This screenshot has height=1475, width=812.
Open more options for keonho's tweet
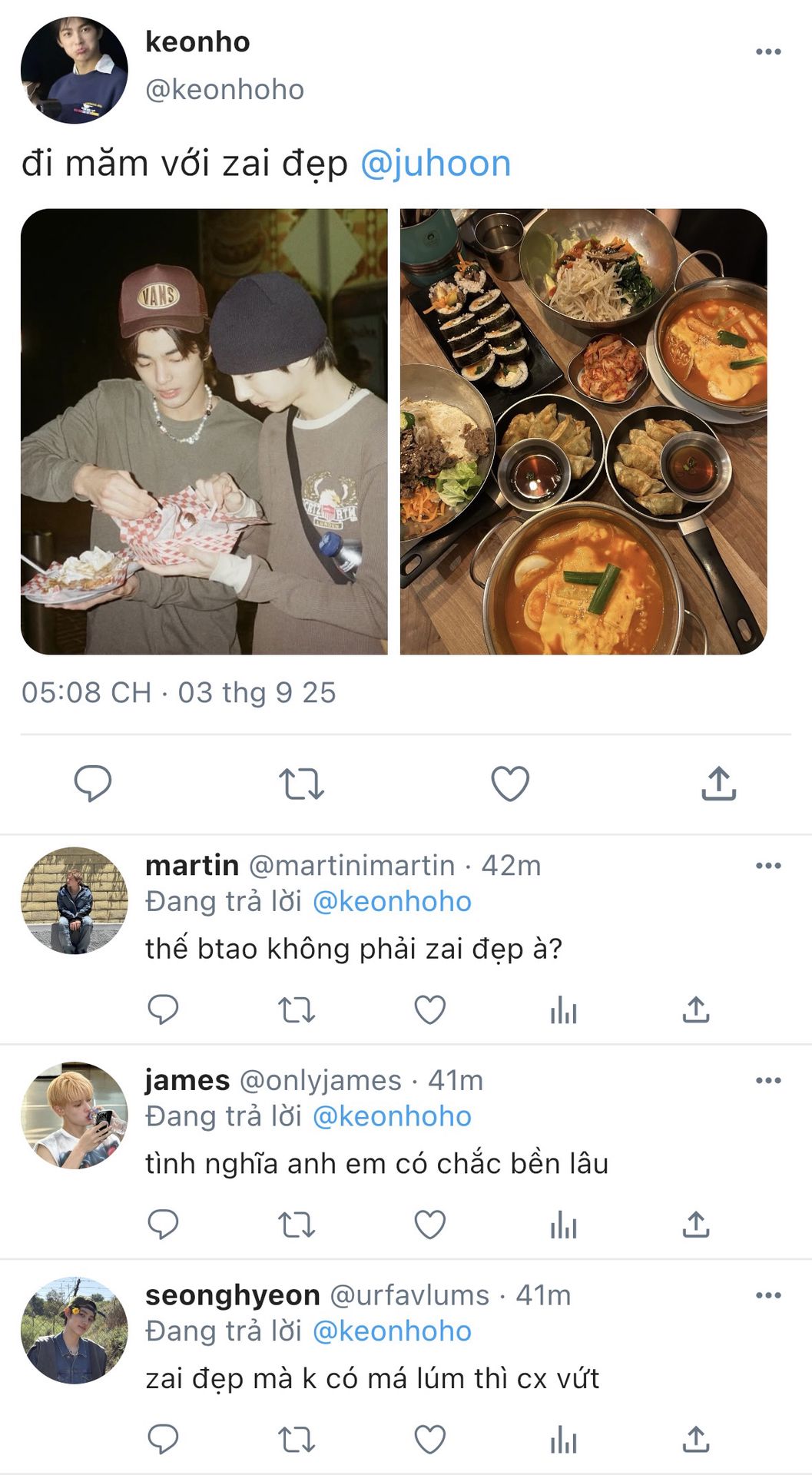[768, 52]
